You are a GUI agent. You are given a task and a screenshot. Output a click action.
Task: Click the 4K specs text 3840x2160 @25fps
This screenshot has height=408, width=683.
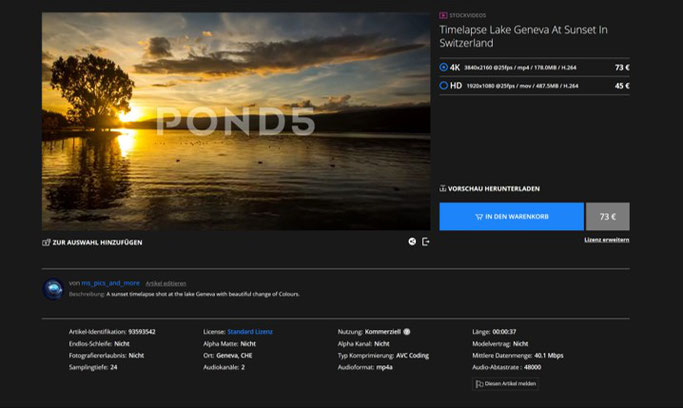pos(520,67)
